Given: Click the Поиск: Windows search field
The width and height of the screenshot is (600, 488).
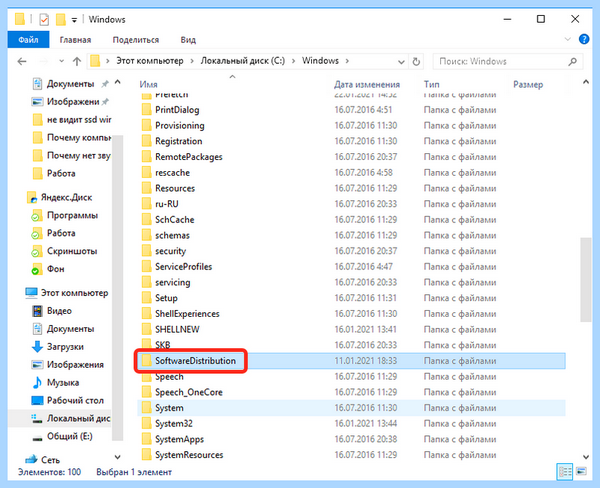Looking at the screenshot, I should (508, 61).
